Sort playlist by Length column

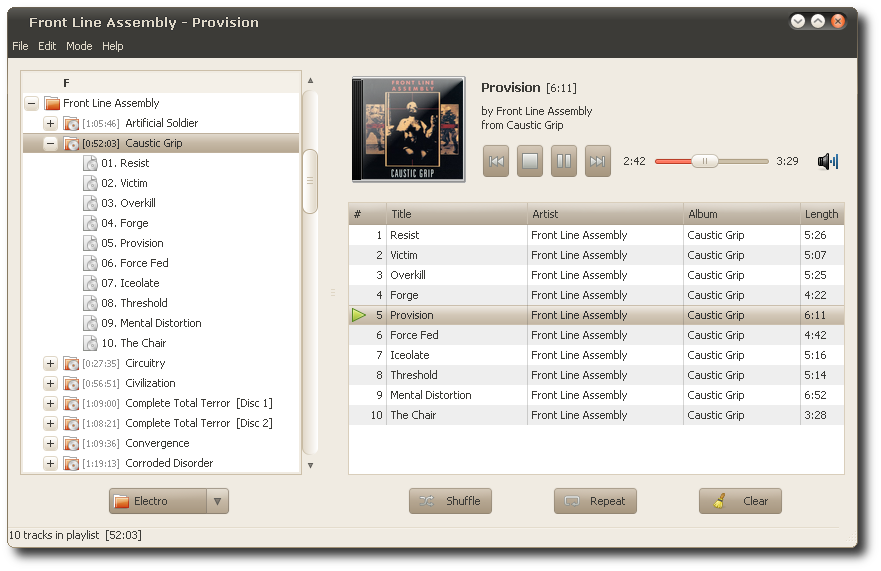(x=822, y=214)
